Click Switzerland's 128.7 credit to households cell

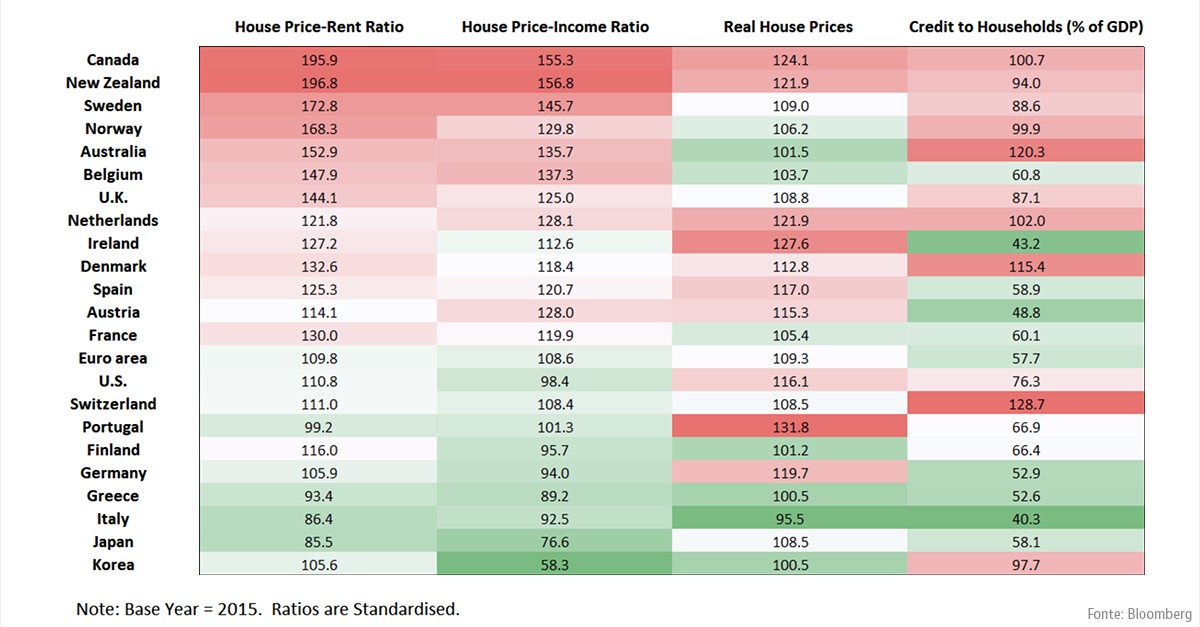(x=1027, y=404)
